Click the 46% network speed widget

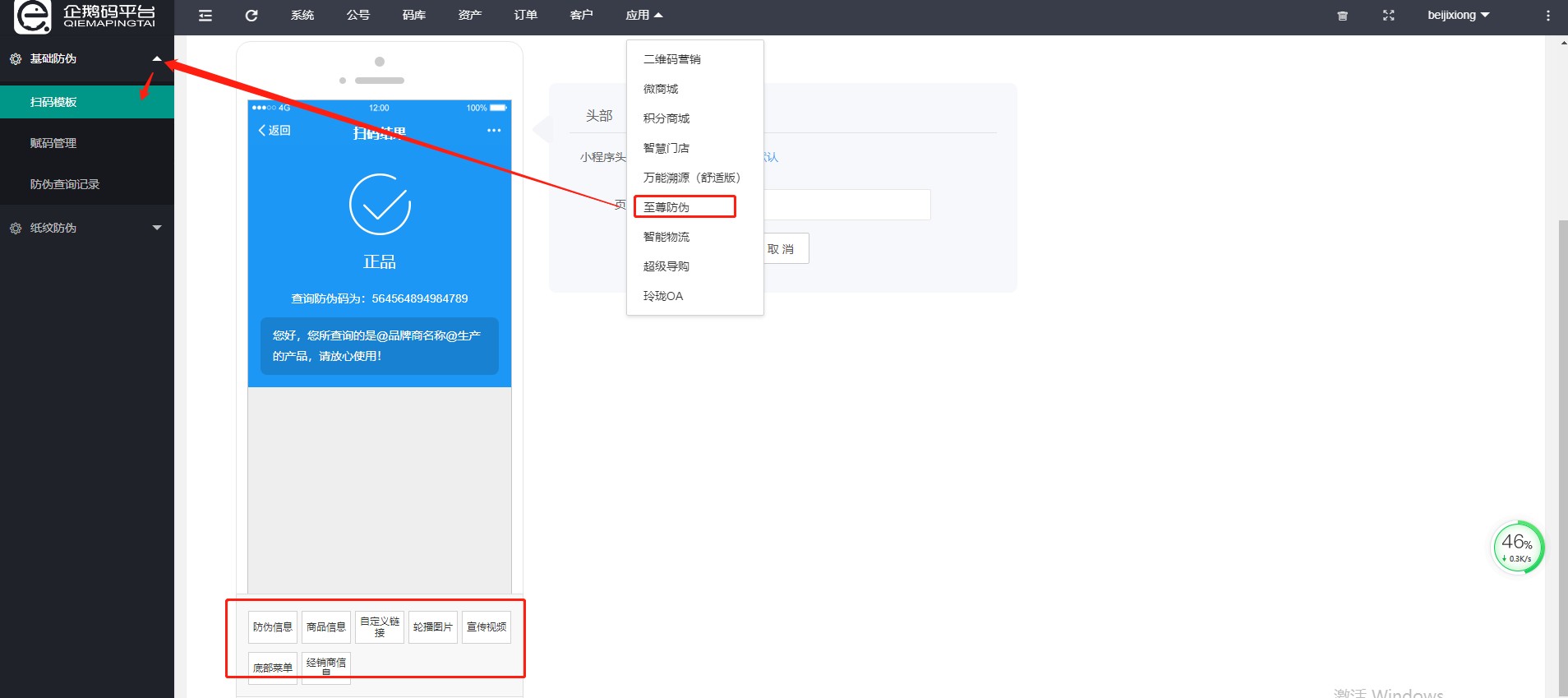tap(1518, 548)
